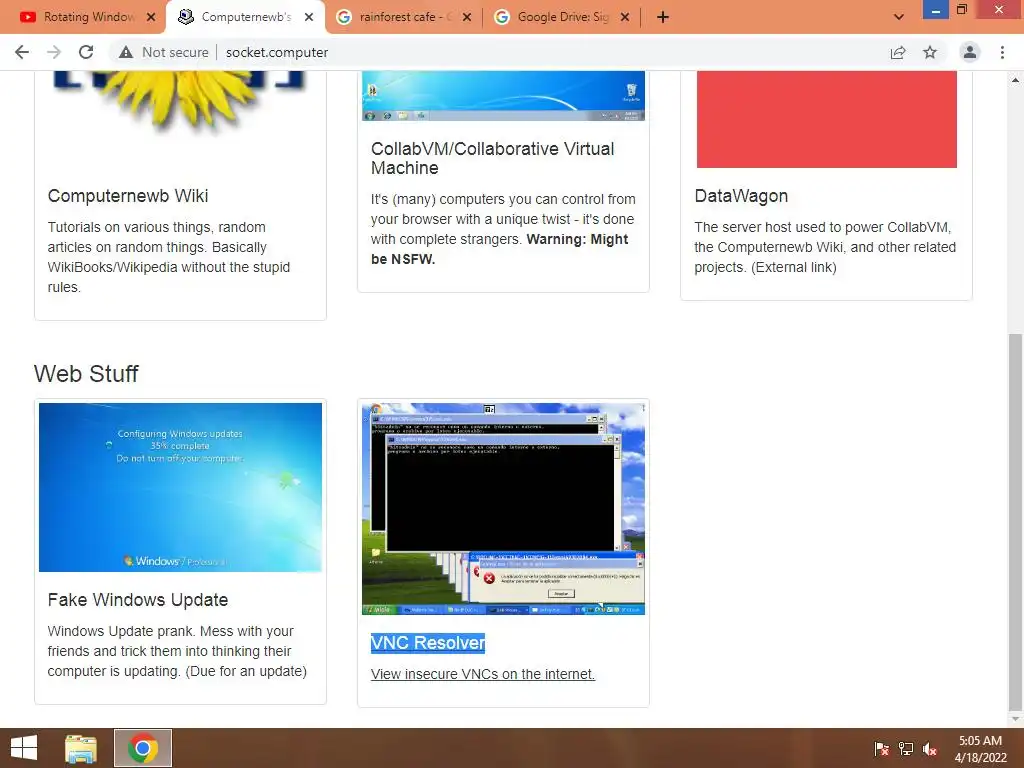Click the Warning: Might be NSFW text
The height and width of the screenshot is (768, 1024).
[x=499, y=249]
